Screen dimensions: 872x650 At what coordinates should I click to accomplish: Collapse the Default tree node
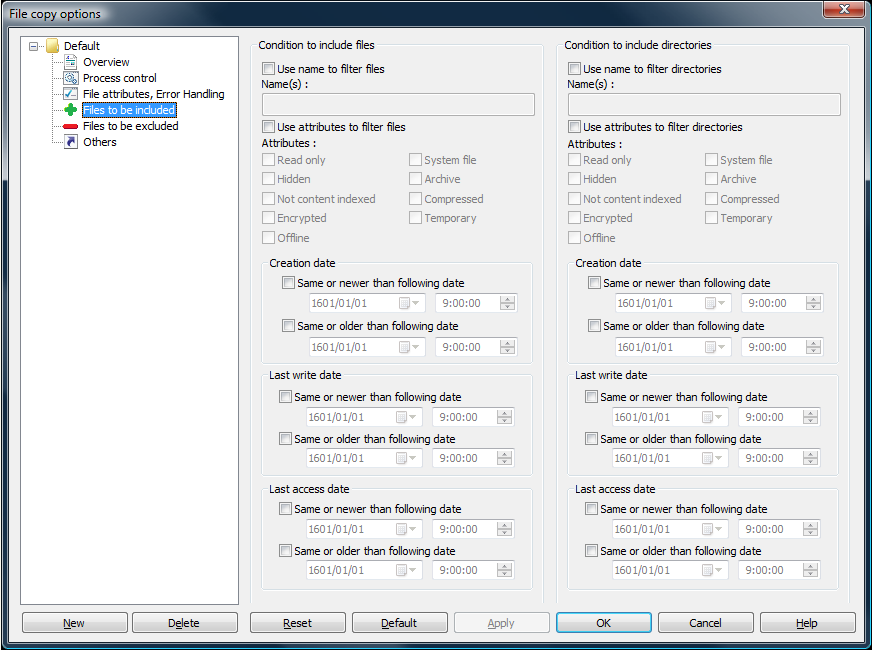[x=32, y=45]
